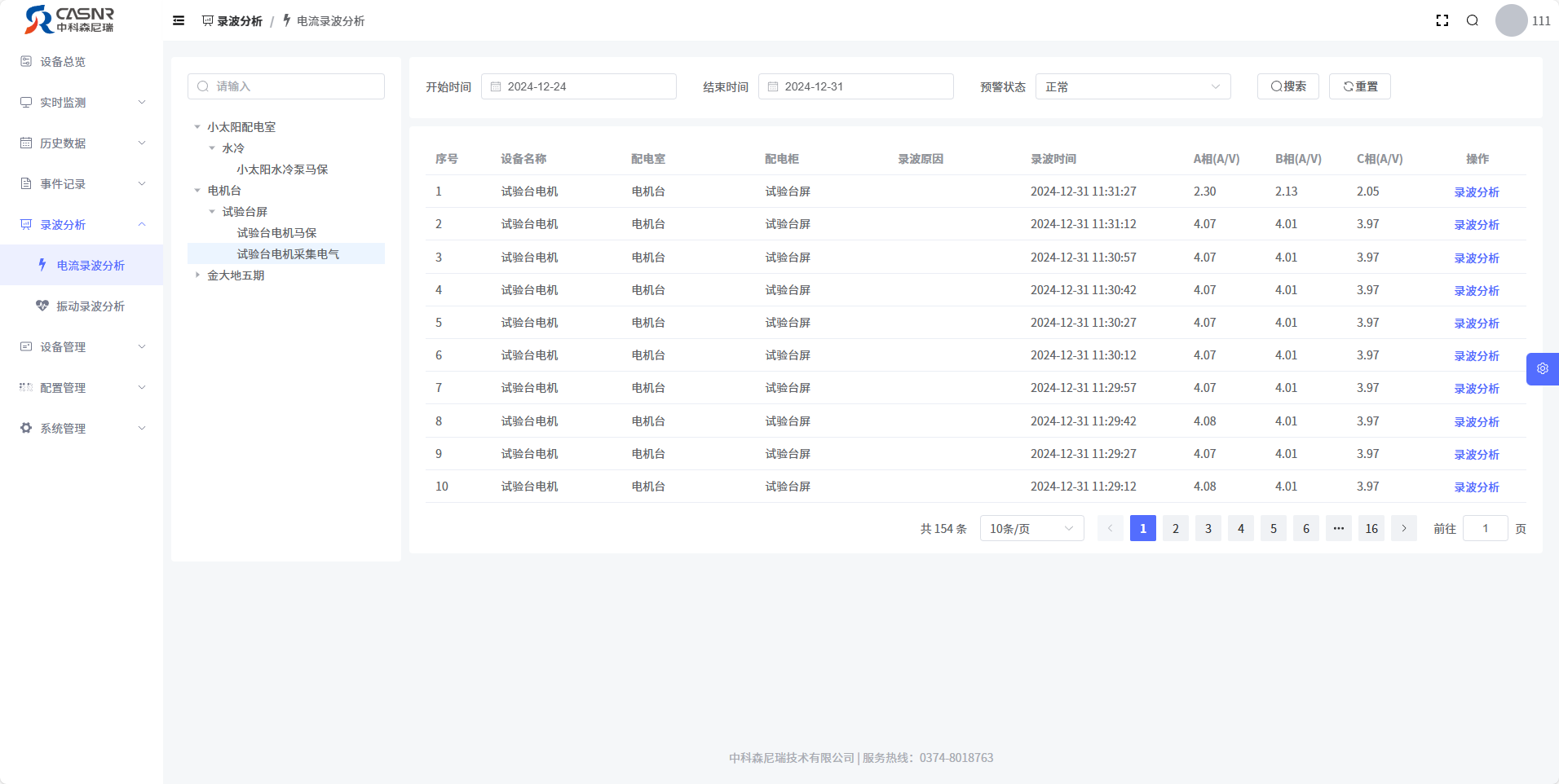Image resolution: width=1559 pixels, height=784 pixels.
Task: Go to page 4 in pagination
Action: (x=1241, y=528)
